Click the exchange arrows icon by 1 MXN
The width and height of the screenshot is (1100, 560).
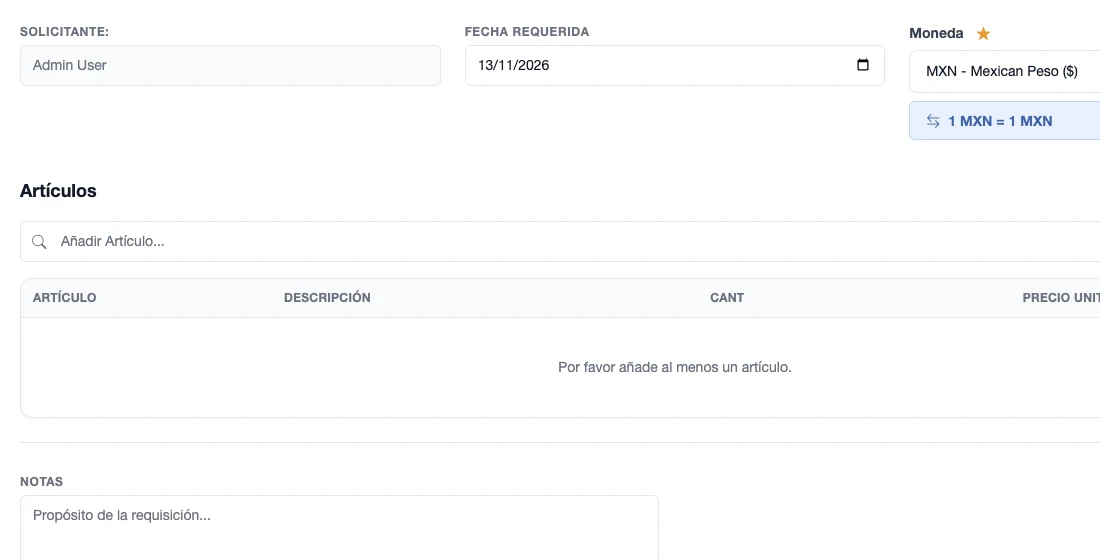[933, 121]
